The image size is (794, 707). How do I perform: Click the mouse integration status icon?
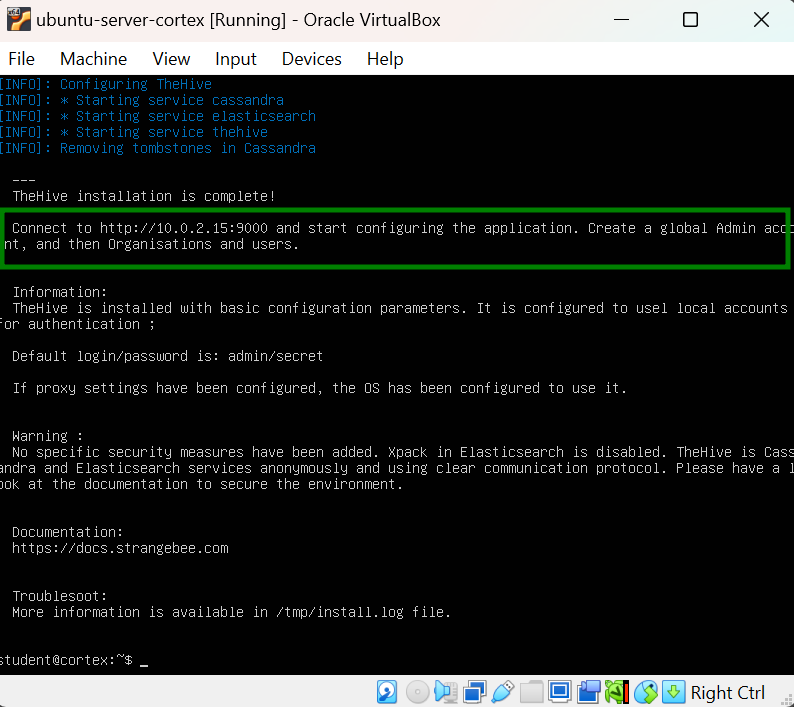pos(646,692)
